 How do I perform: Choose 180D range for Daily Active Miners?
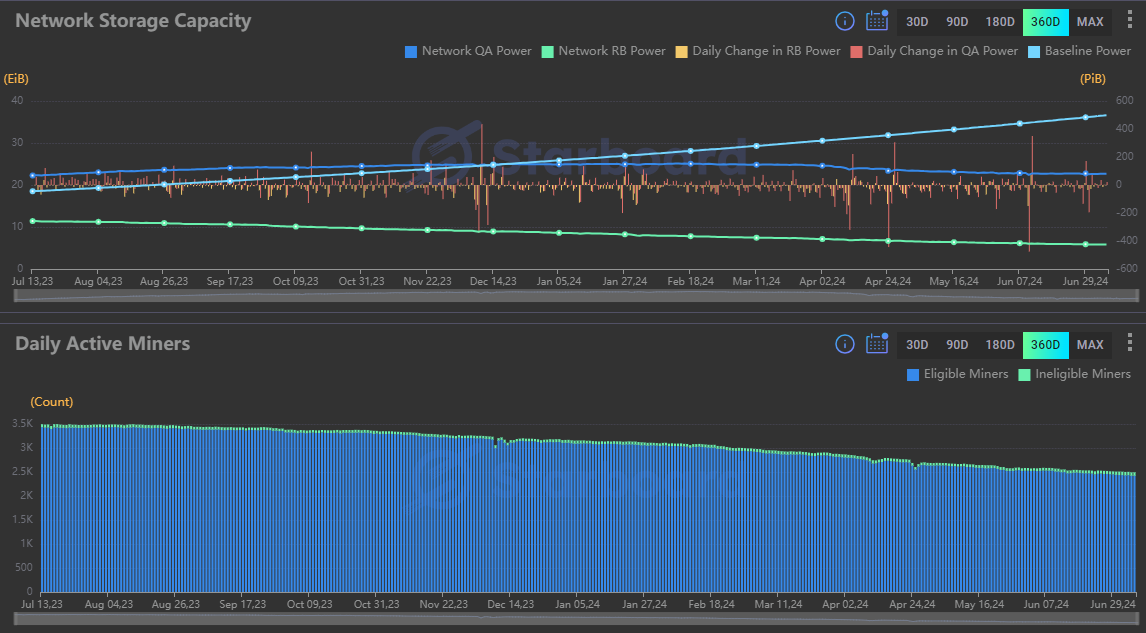click(1000, 344)
